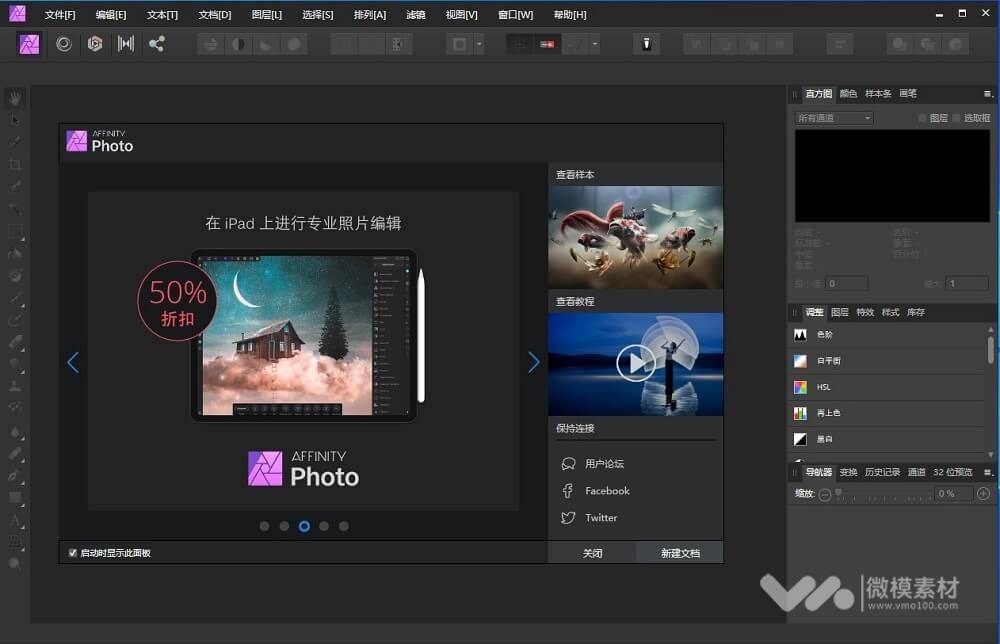The height and width of the screenshot is (644, 1000).
Task: Open the 所有通道 channel dropdown
Action: point(834,118)
